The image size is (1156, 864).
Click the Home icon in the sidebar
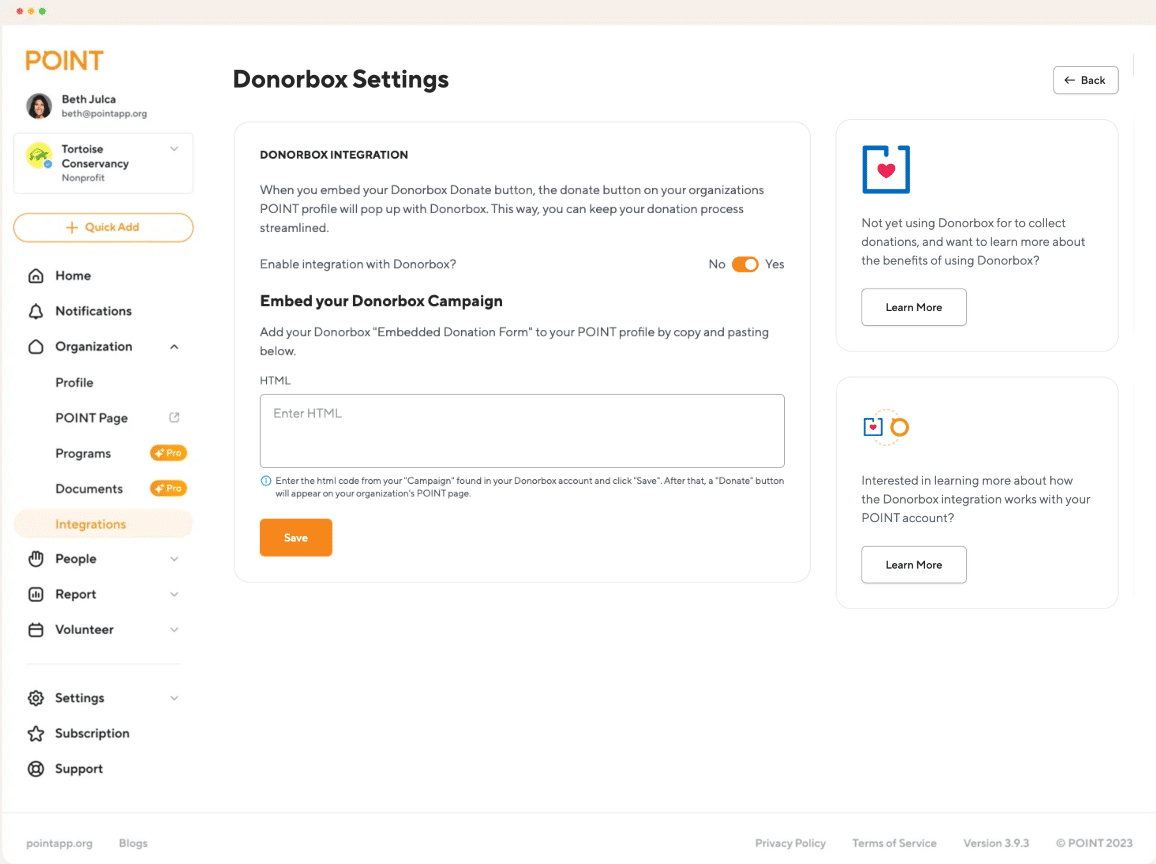click(x=35, y=275)
